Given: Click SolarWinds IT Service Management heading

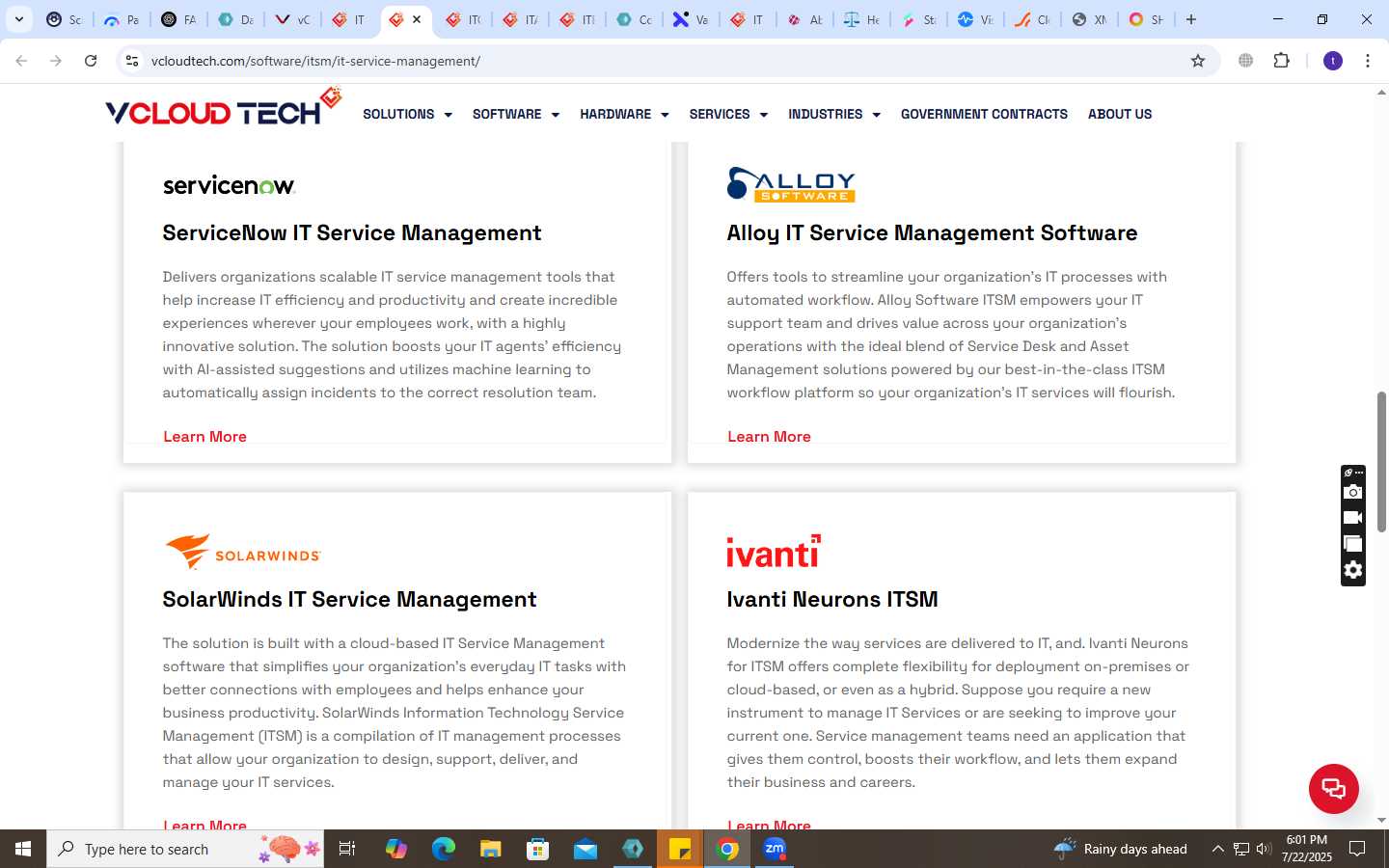Looking at the screenshot, I should [x=349, y=600].
